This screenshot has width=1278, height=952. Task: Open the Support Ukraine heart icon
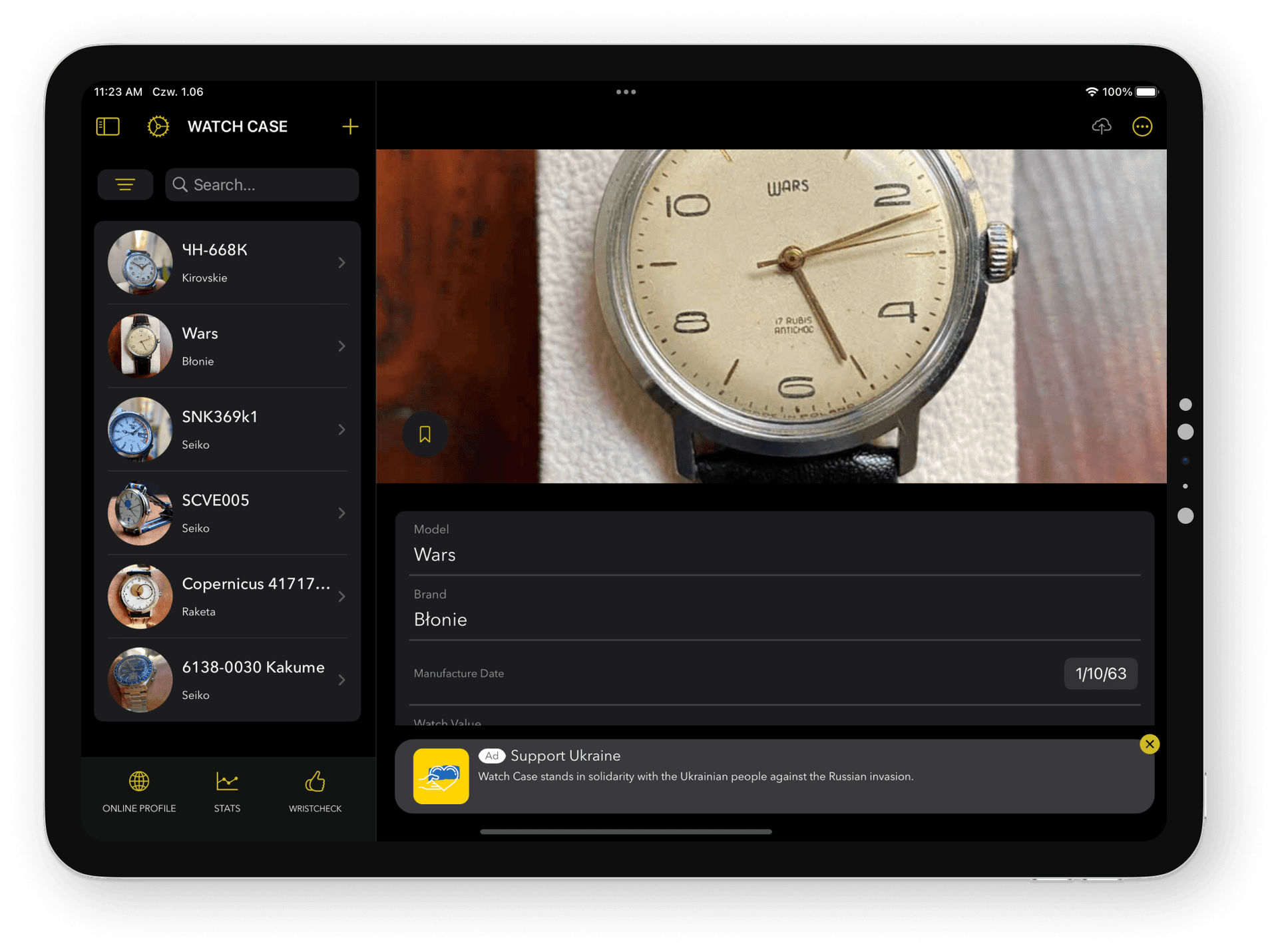[441, 776]
